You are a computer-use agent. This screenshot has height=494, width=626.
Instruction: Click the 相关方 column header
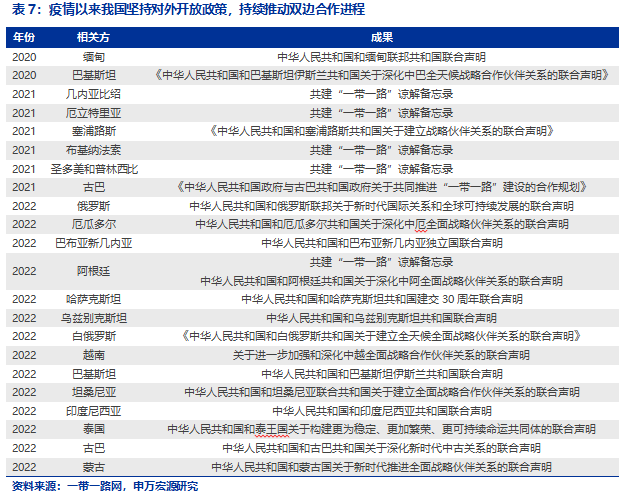[x=93, y=38]
